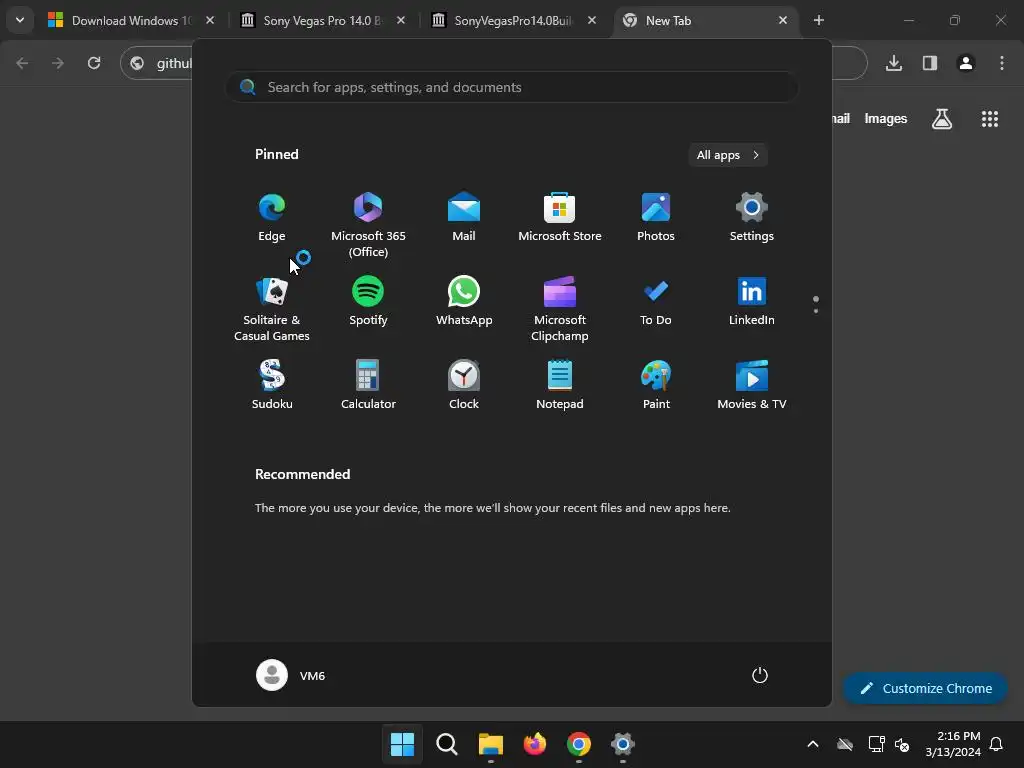Screen dimensions: 1024x768
Task: Open Solitaire & Casual Games
Action: point(272,309)
